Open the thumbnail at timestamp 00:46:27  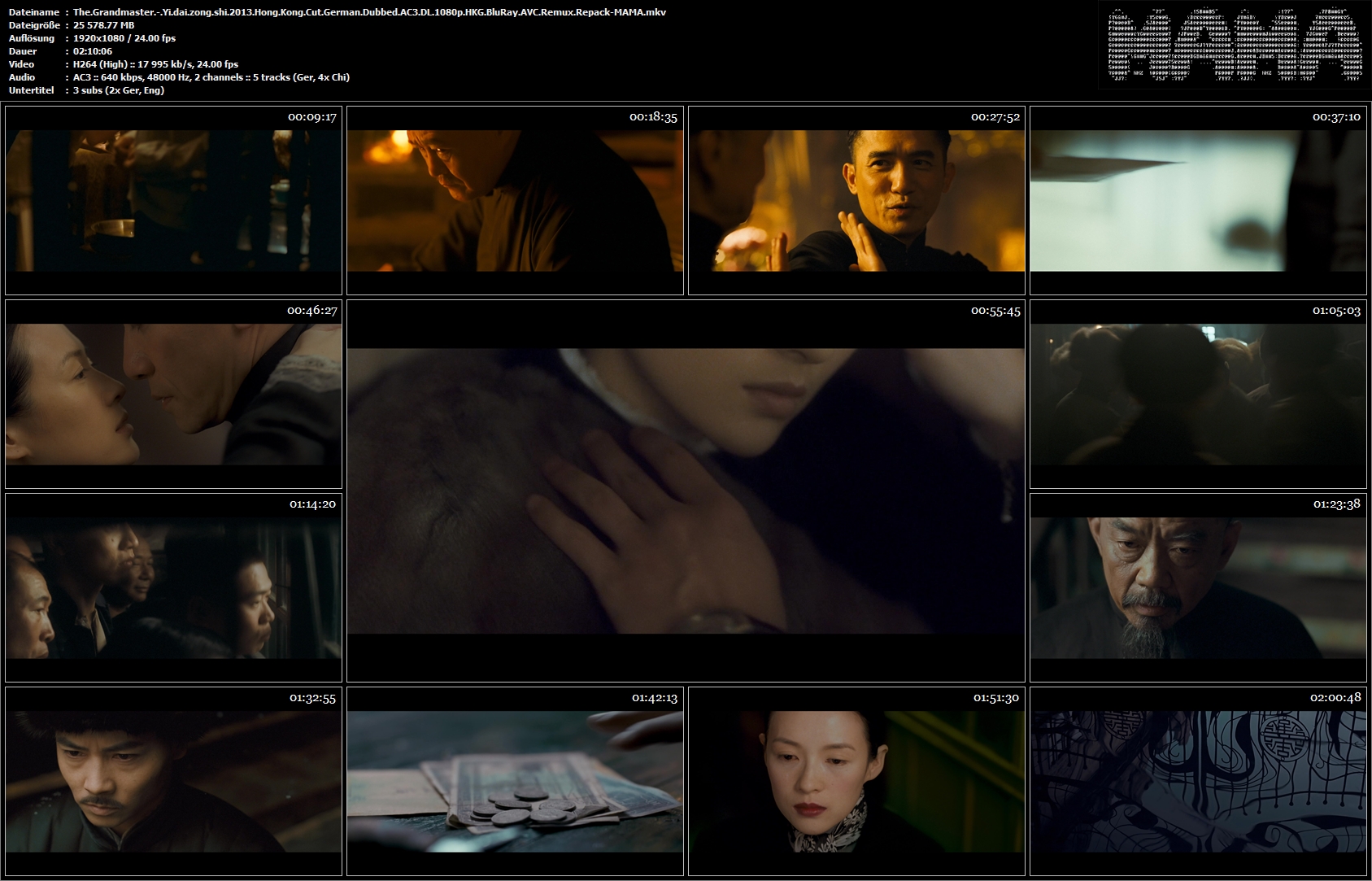tap(173, 394)
